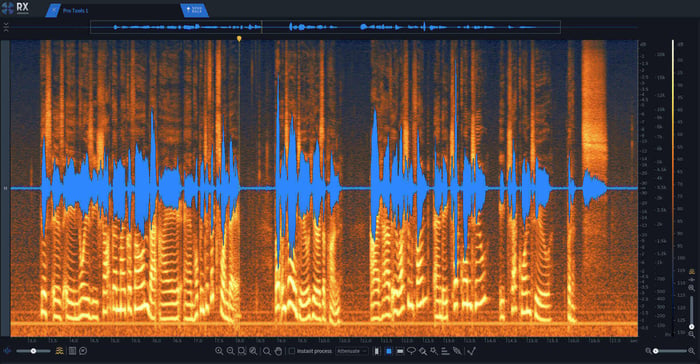Adjust the vertical frequency zoom slider

click(692, 312)
